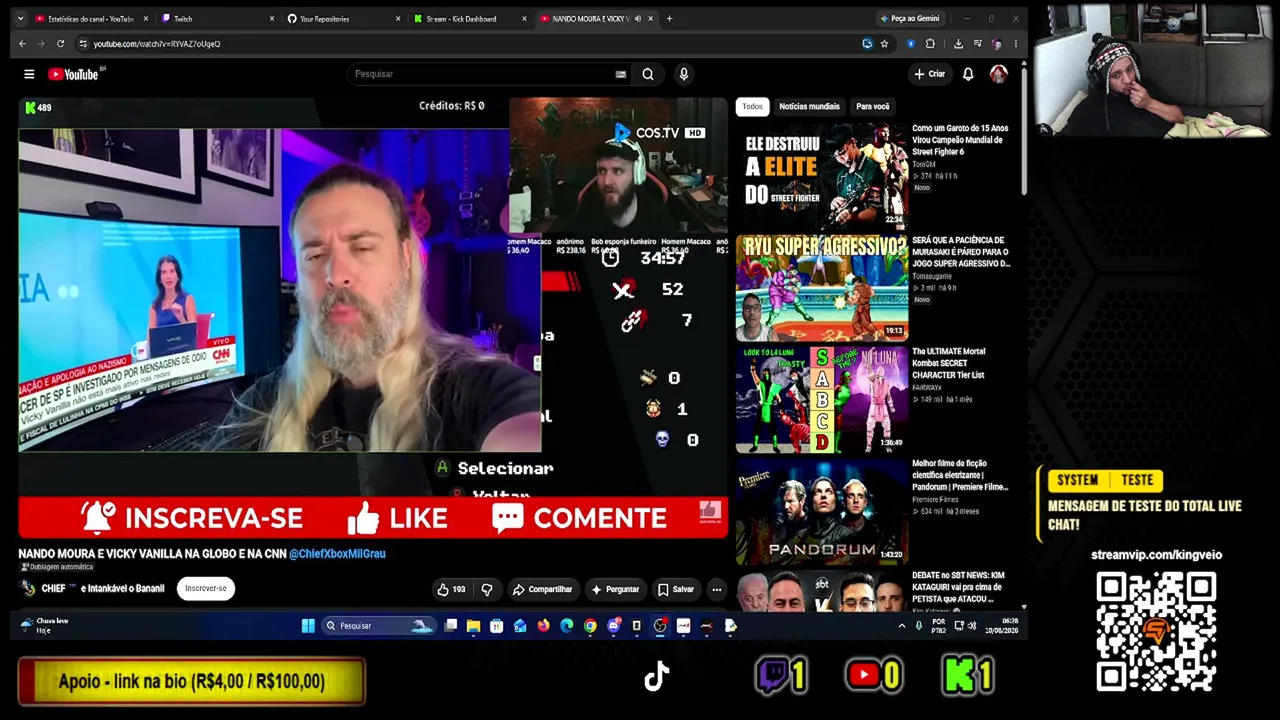Select the Notícias mundiais filter chip
The width and height of the screenshot is (1280, 720).
pos(809,107)
